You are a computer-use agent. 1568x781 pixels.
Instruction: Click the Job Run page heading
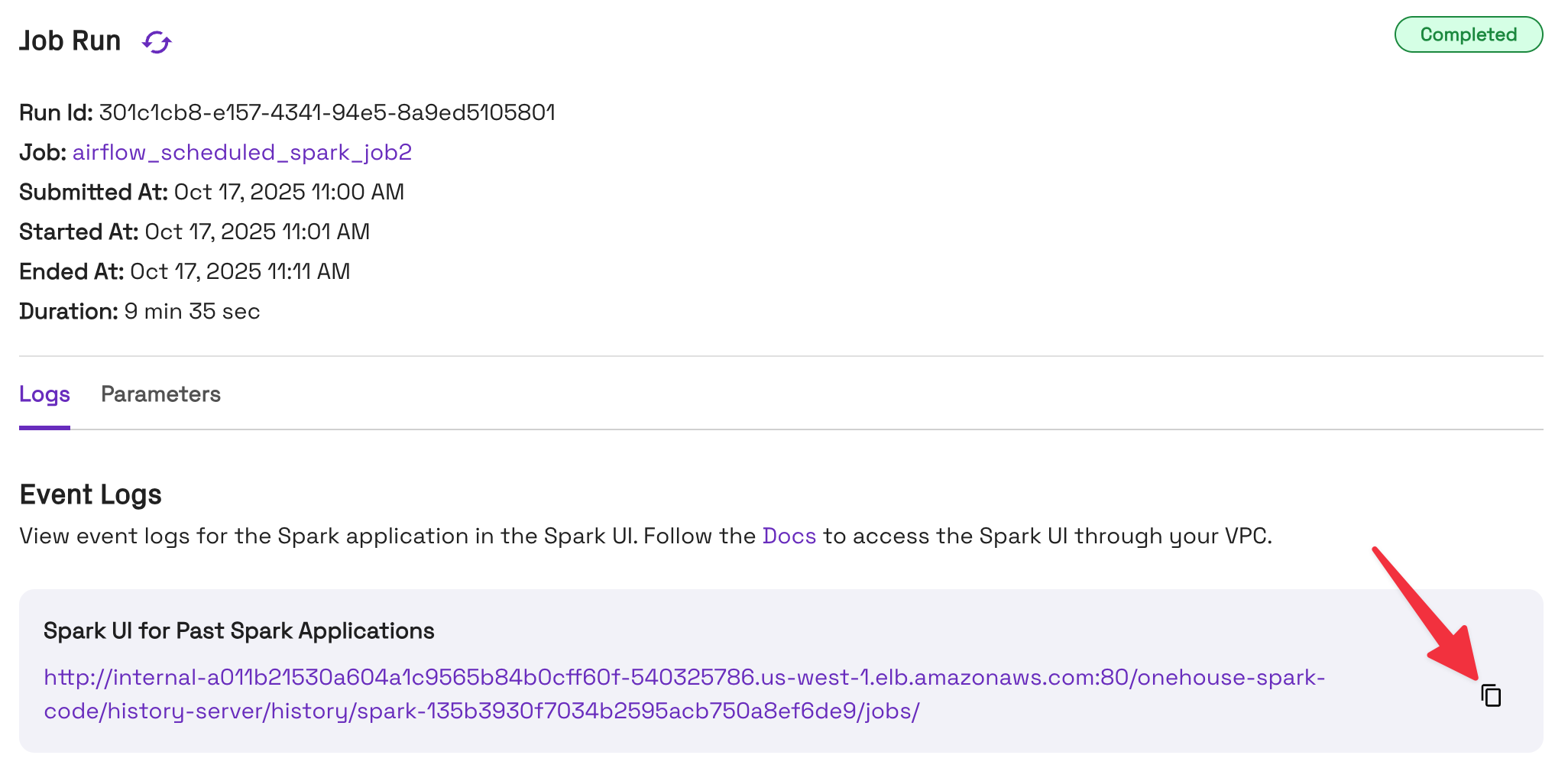pos(70,41)
